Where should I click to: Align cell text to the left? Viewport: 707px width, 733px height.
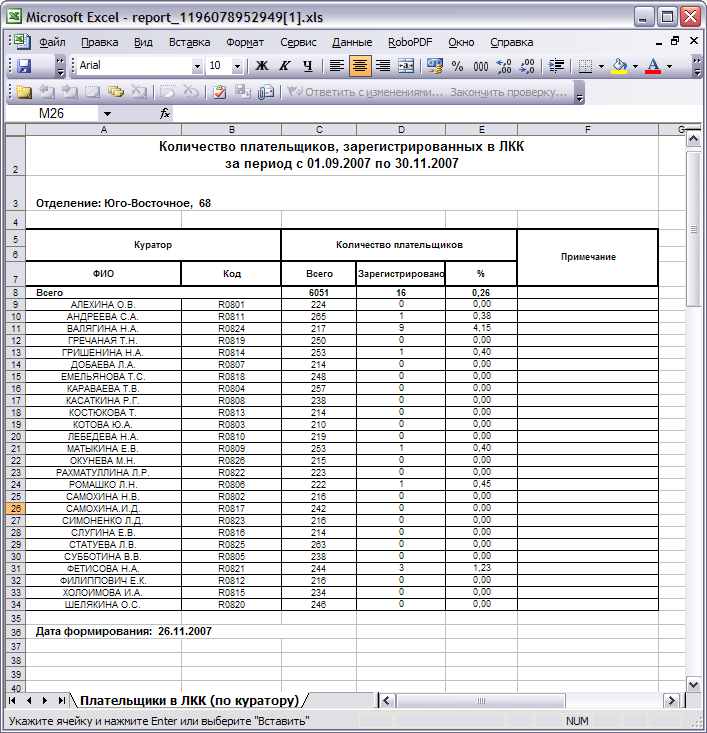tap(337, 66)
